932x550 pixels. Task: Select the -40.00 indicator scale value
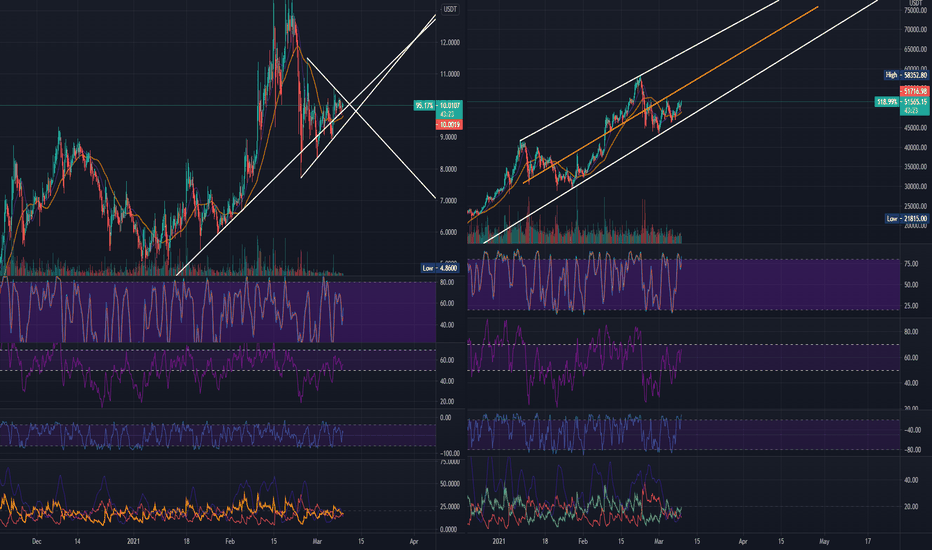click(x=912, y=430)
